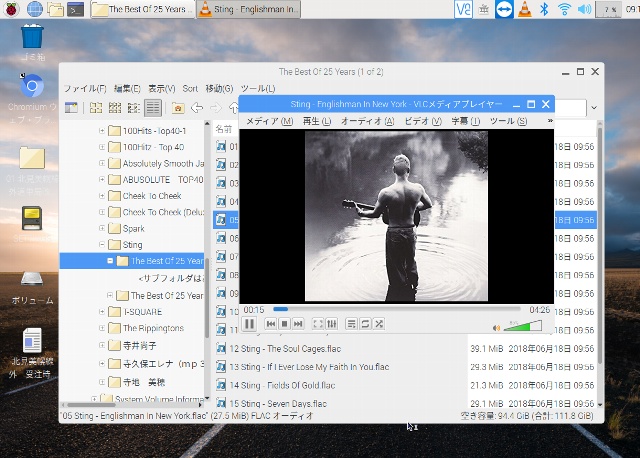Open the メディア menu in VLC
The image size is (640, 458).
coord(269,121)
